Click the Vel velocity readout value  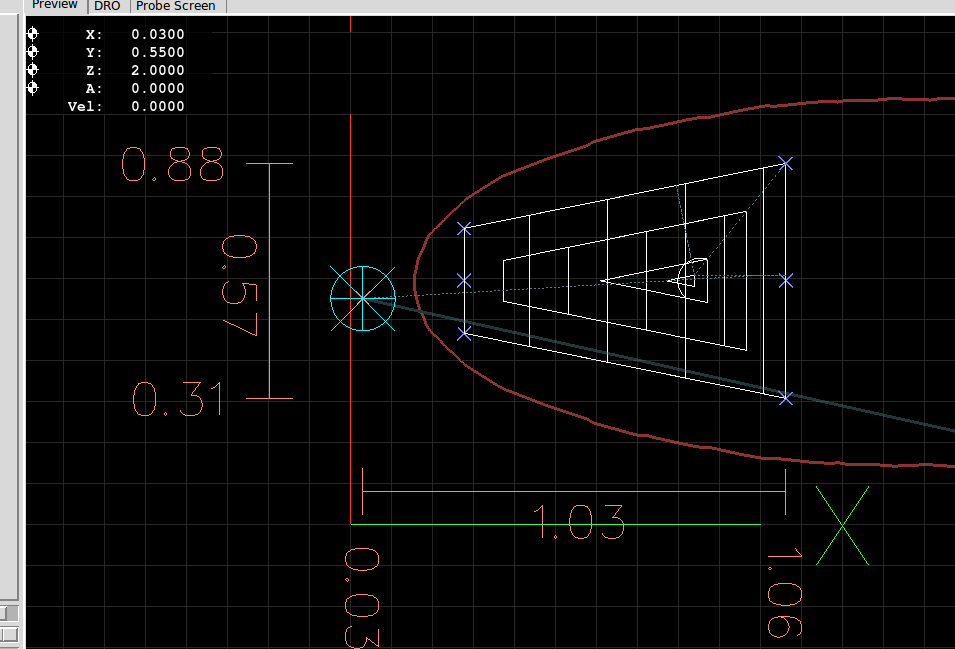pyautogui.click(x=157, y=106)
